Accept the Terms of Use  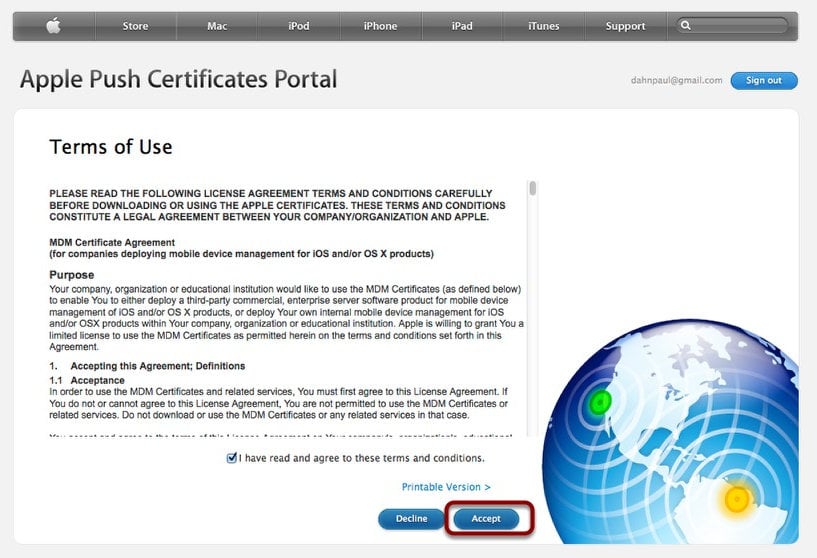pos(486,519)
